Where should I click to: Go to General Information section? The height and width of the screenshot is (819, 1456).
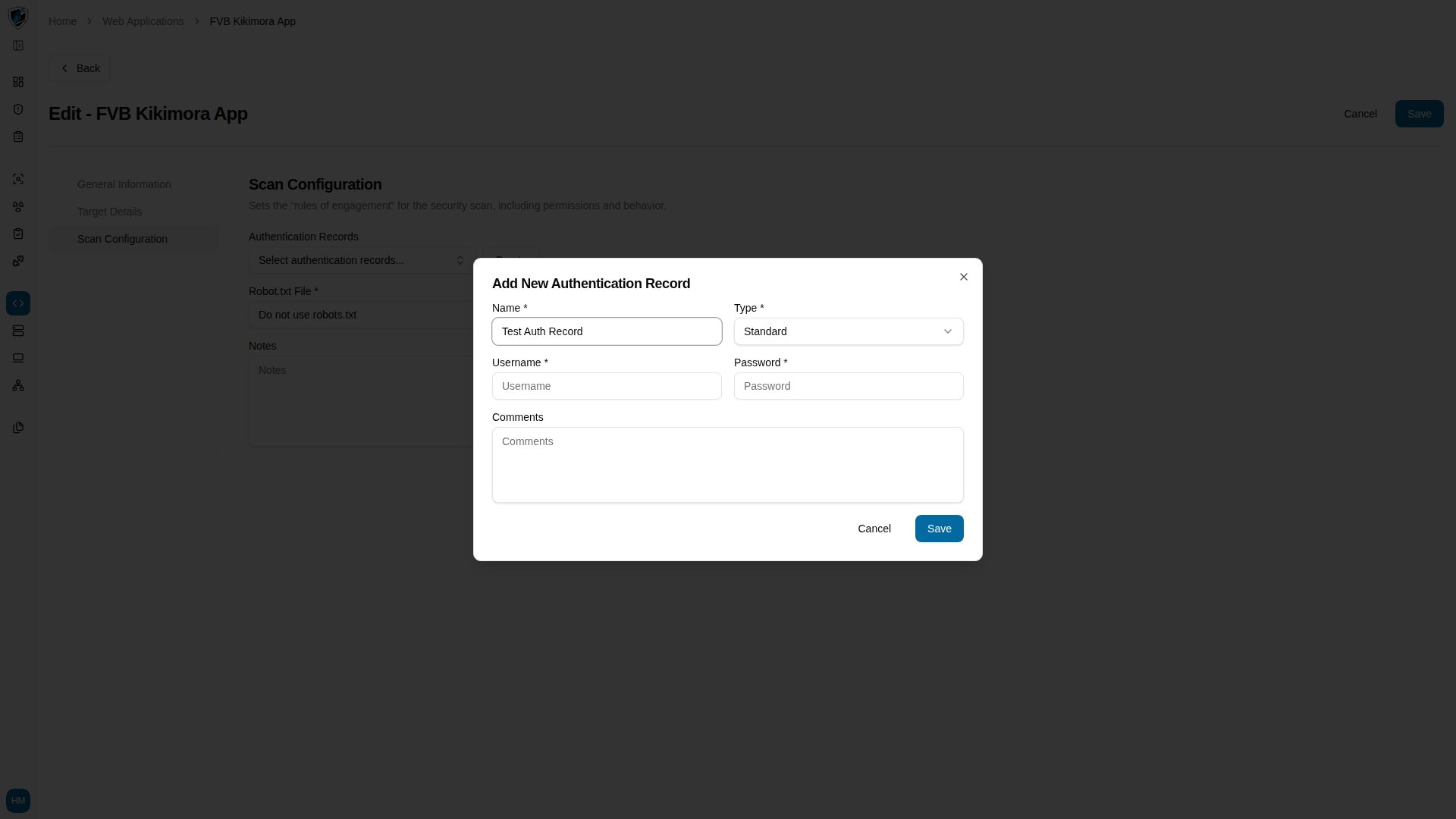pyautogui.click(x=124, y=184)
